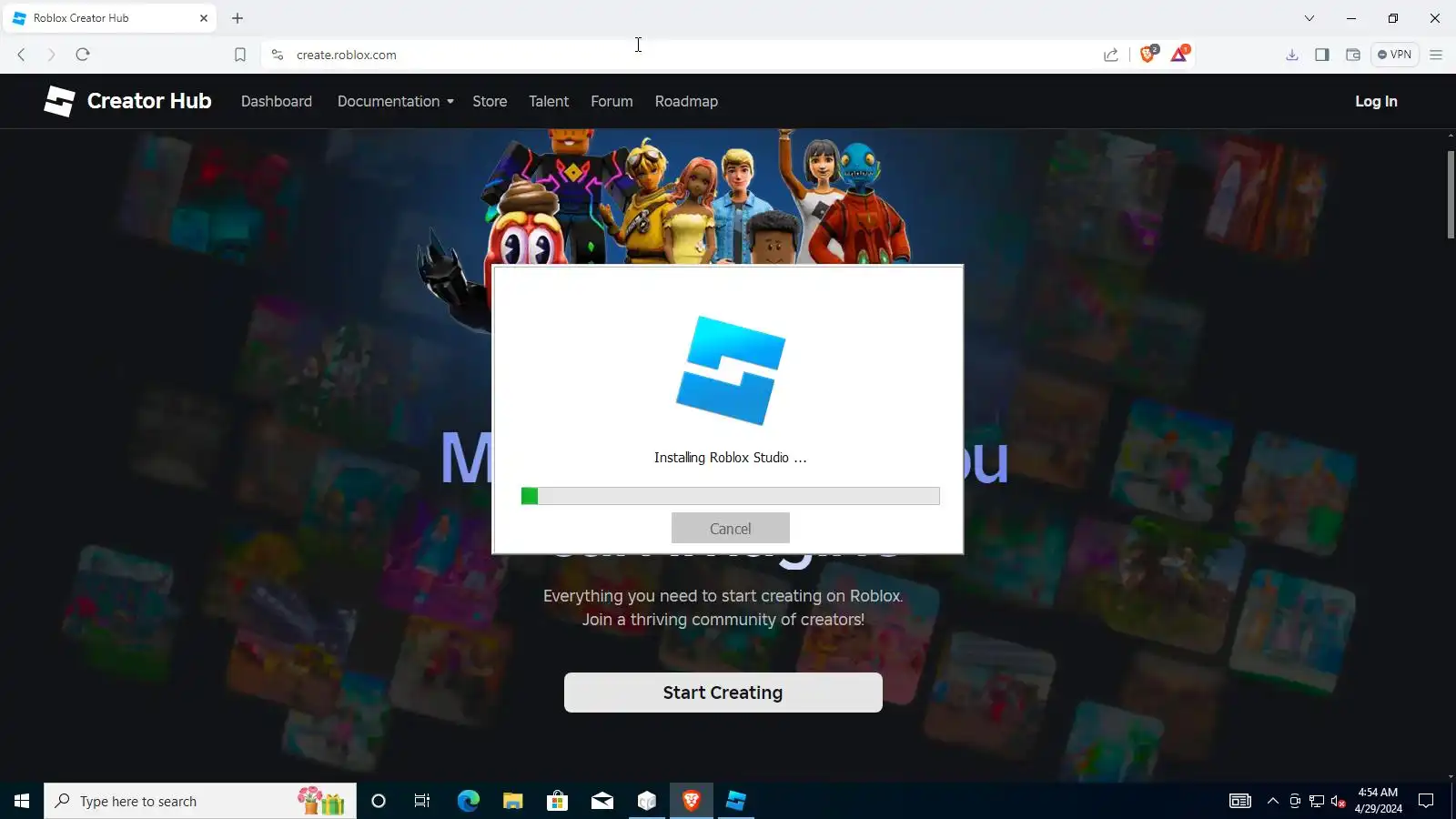This screenshot has width=1456, height=819.
Task: Open the browser hamburger menu
Action: [1436, 55]
